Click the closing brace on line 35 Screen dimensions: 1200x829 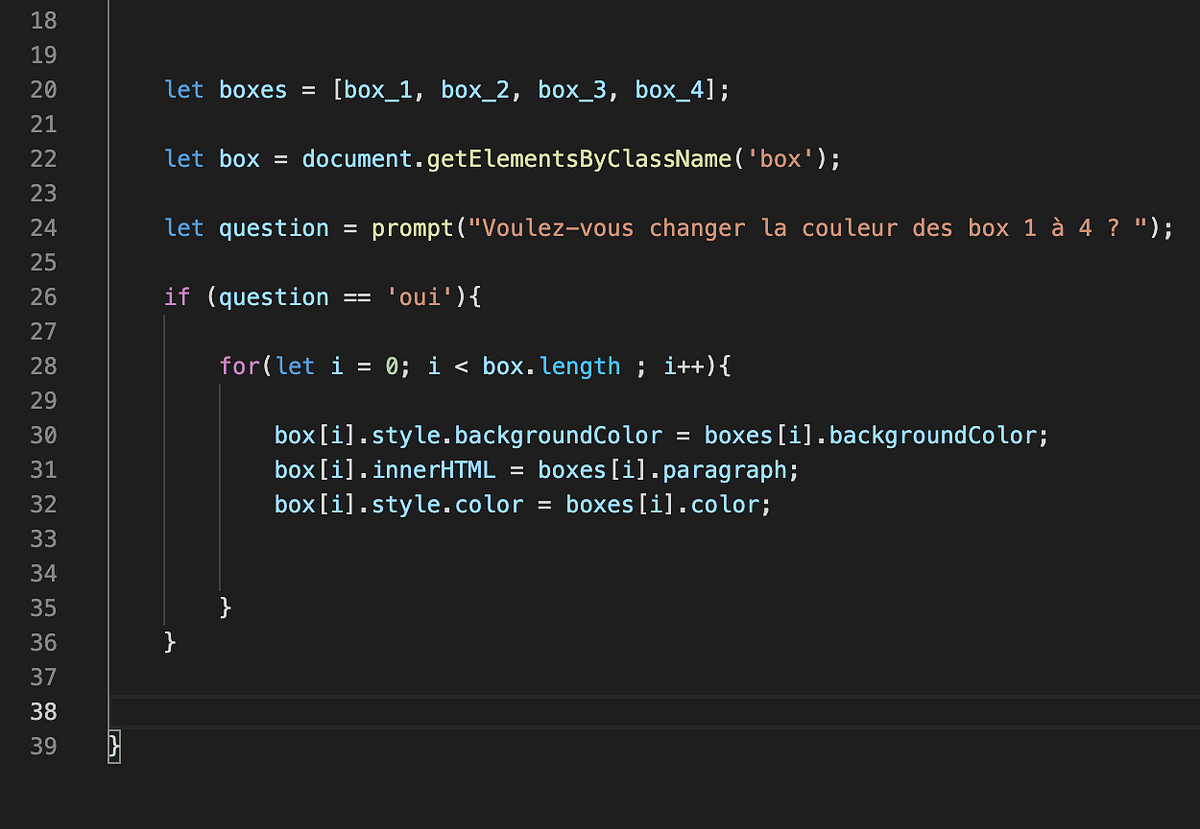225,607
